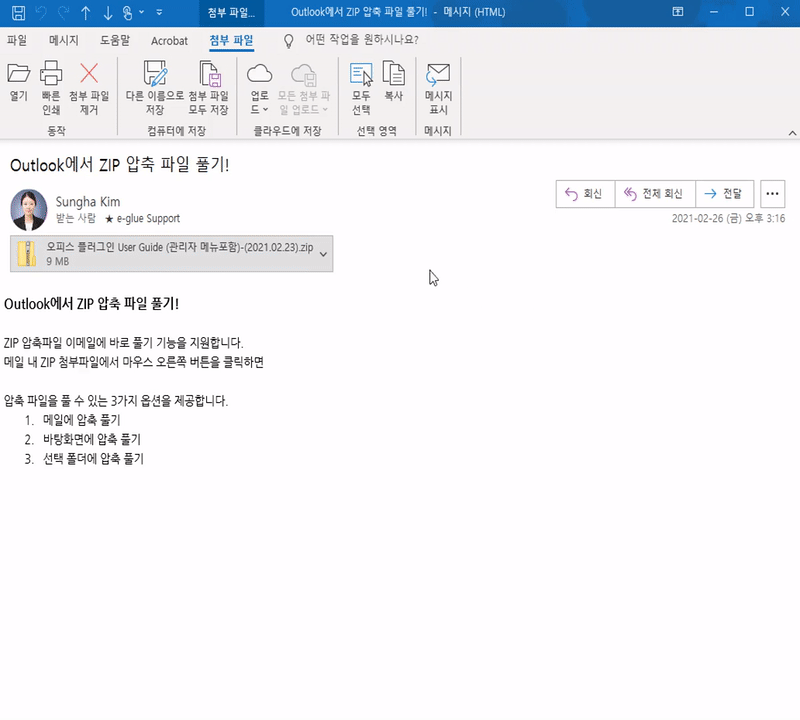Screen dimensions: 800x720
Task: Minimize the message window
Action: click(x=714, y=12)
